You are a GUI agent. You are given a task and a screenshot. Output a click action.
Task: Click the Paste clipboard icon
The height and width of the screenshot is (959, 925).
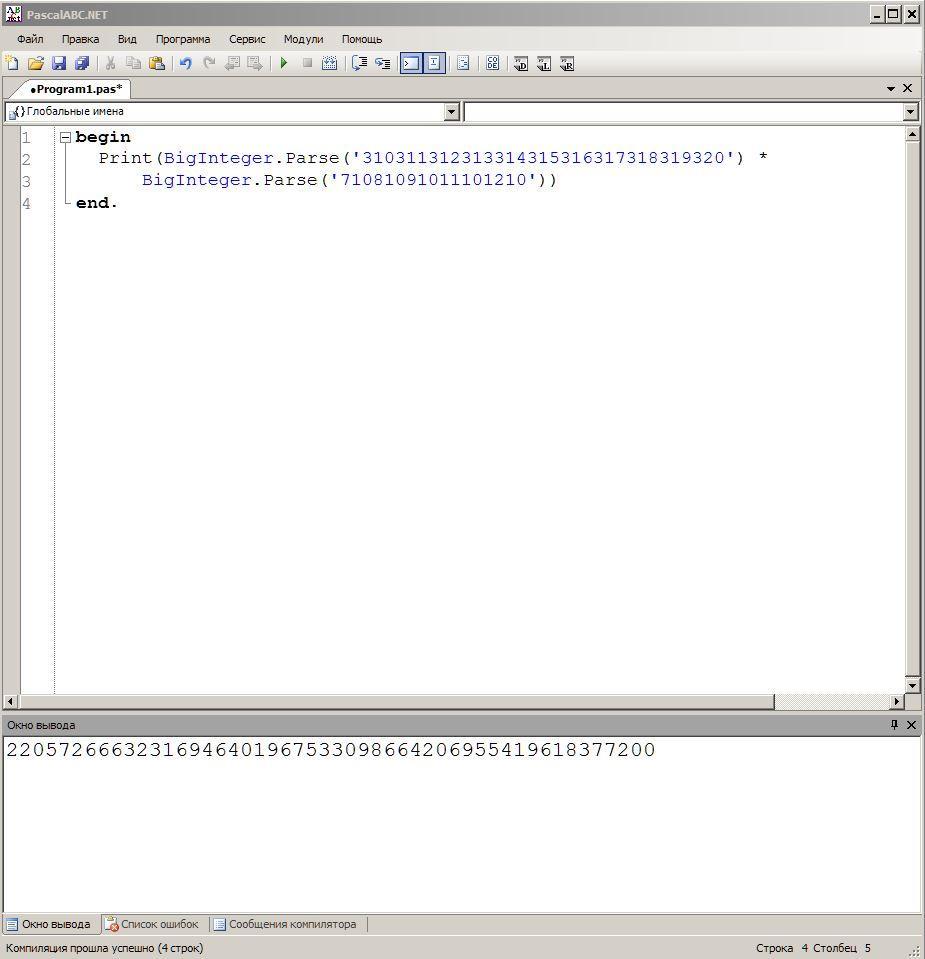157,63
